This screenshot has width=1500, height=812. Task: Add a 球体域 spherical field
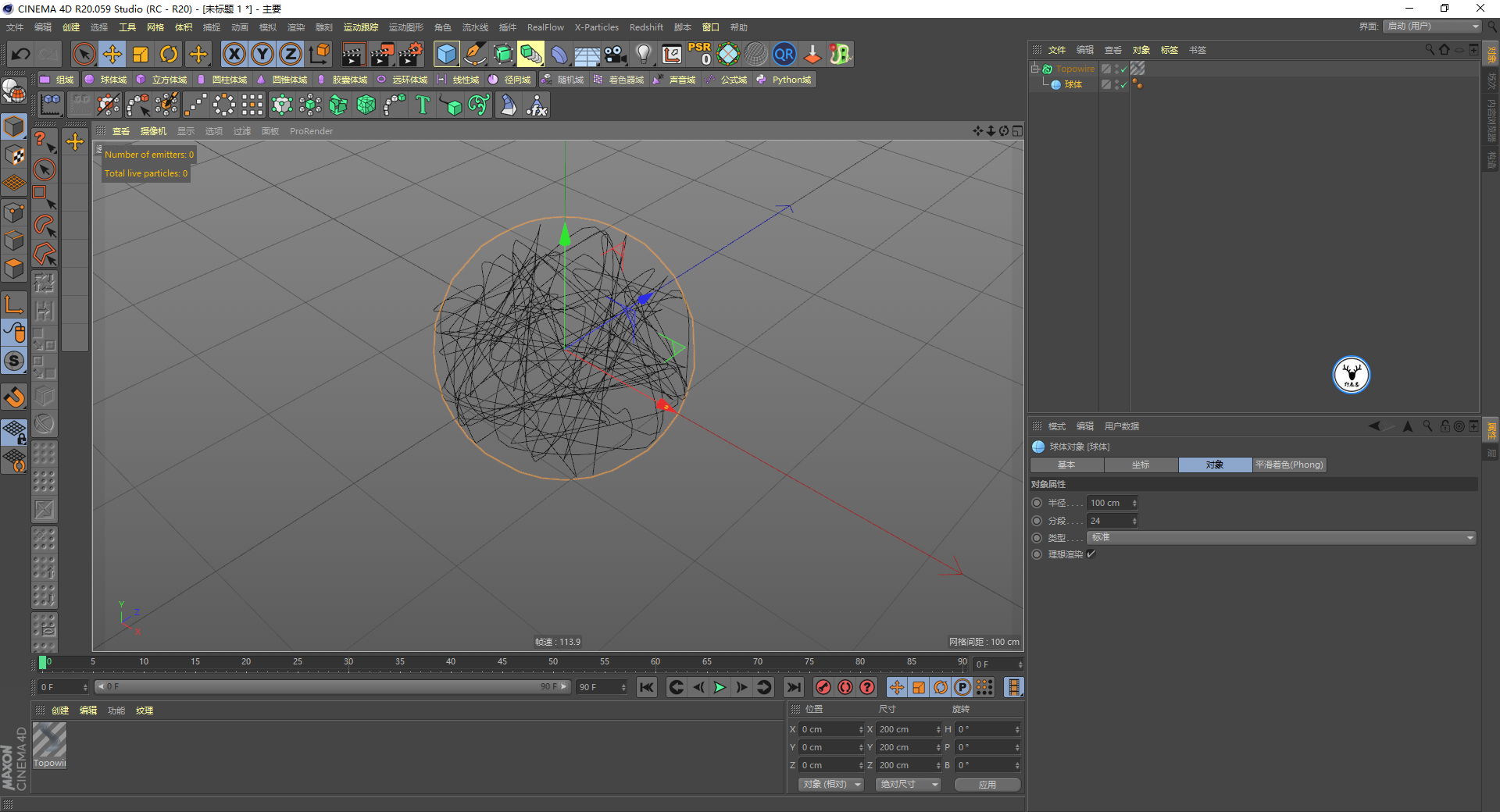point(105,80)
